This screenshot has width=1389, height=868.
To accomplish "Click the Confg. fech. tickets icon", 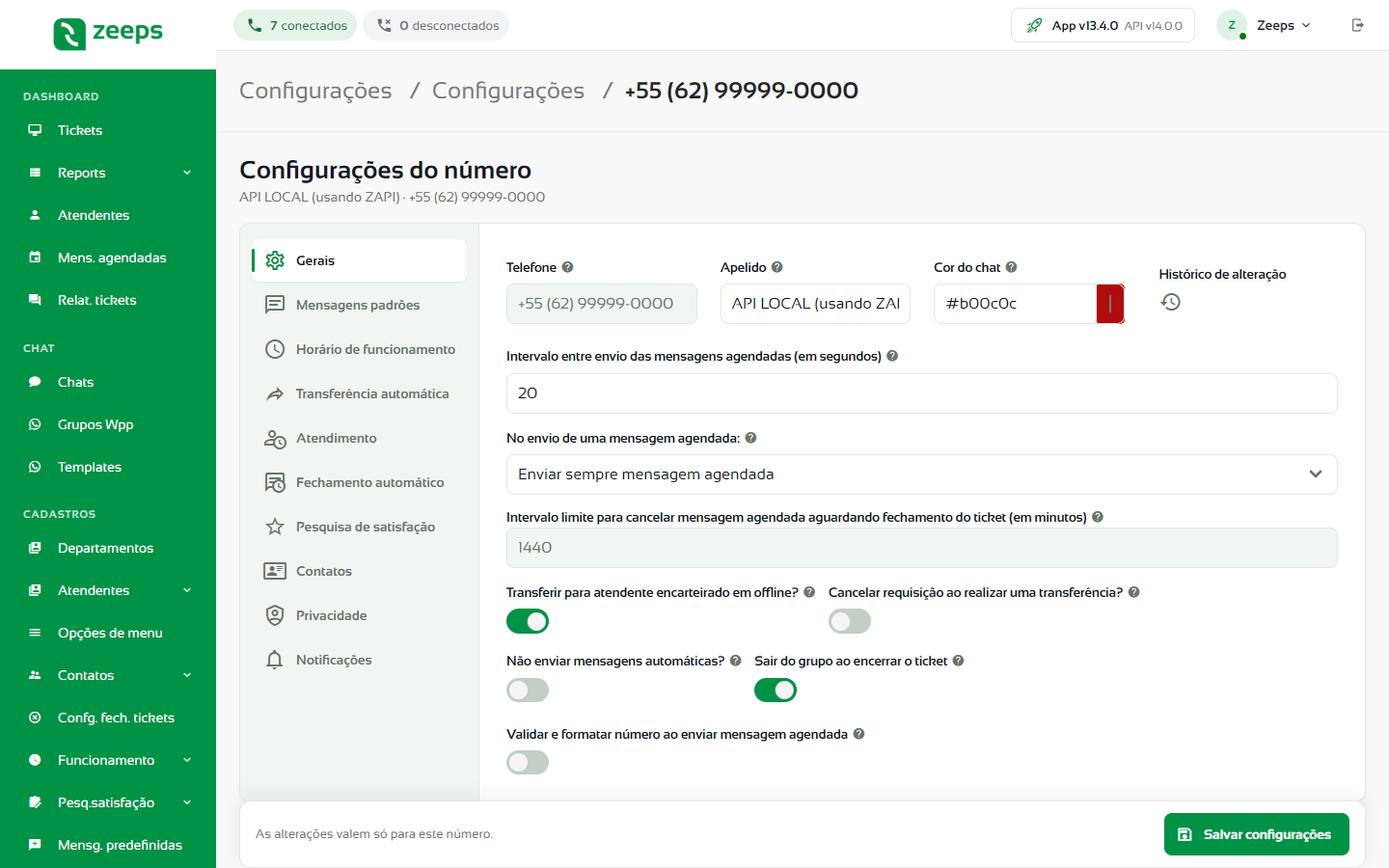I will point(35,718).
